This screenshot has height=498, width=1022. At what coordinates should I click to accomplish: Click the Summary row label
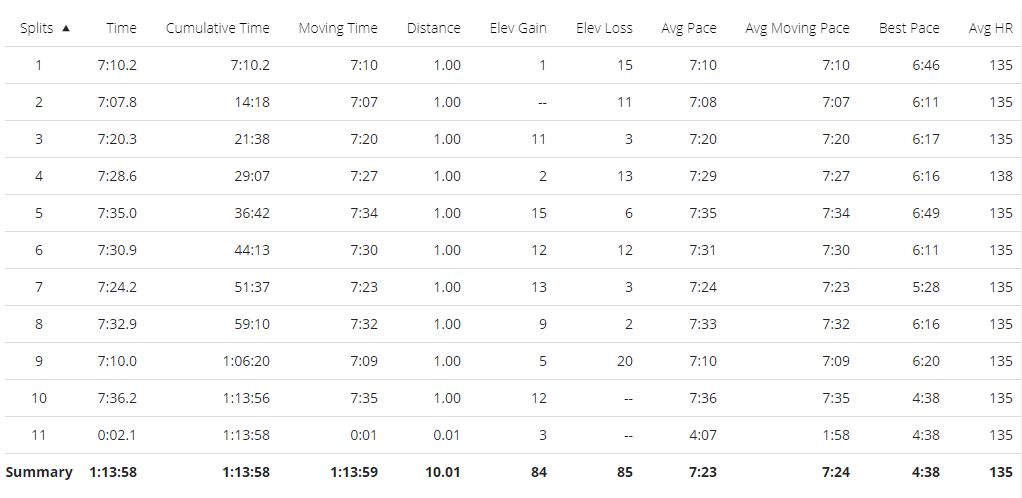pyautogui.click(x=39, y=472)
